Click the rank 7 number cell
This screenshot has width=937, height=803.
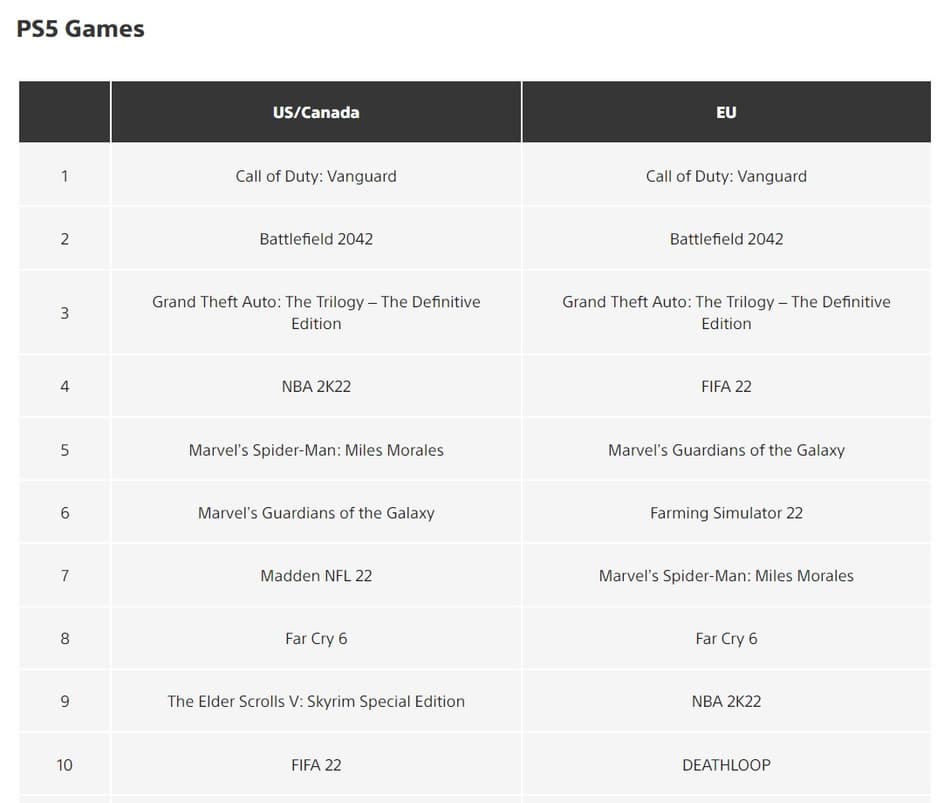pos(65,576)
